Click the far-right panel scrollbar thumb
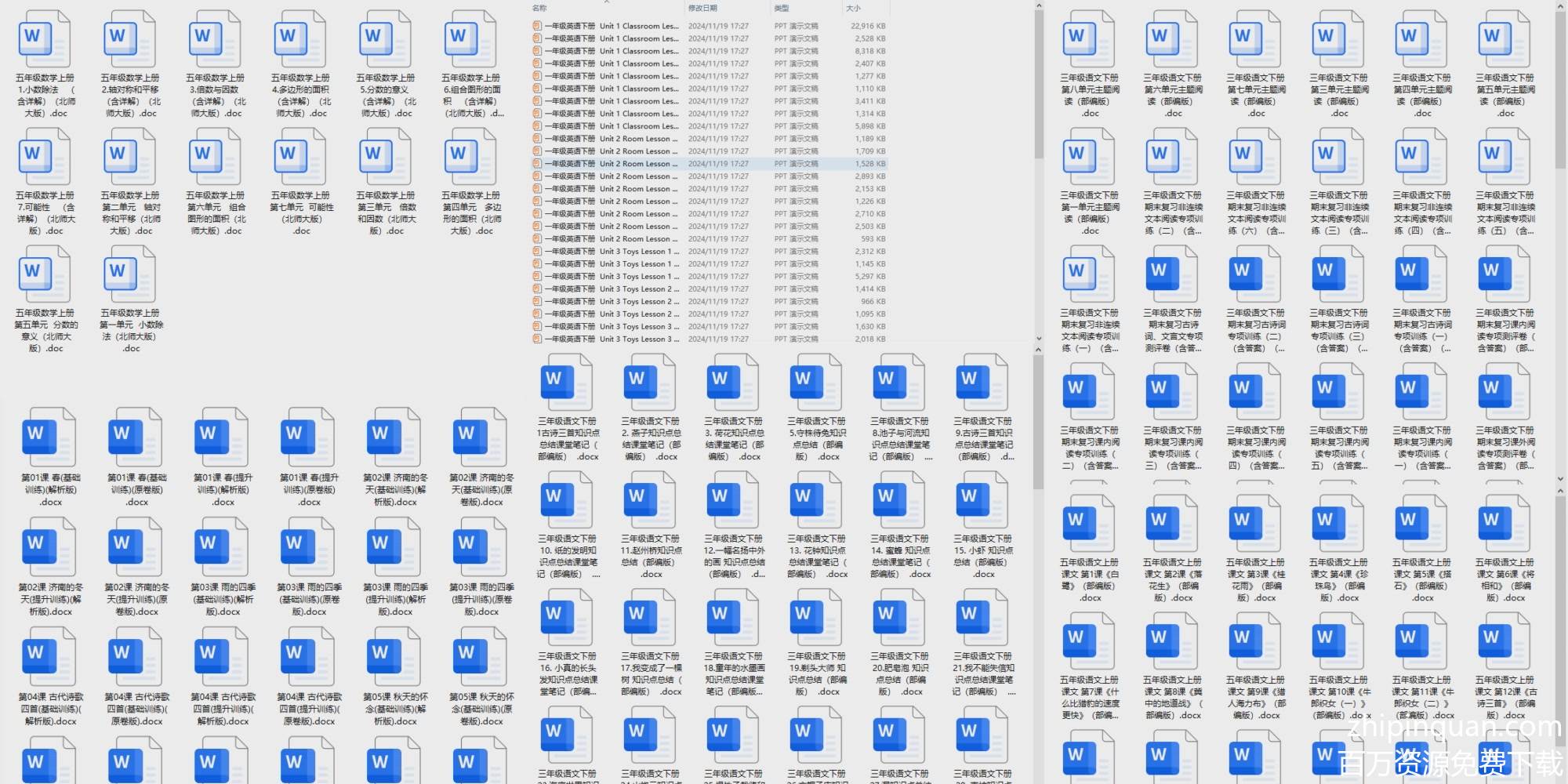This screenshot has height=784, width=1568. pos(1561,86)
